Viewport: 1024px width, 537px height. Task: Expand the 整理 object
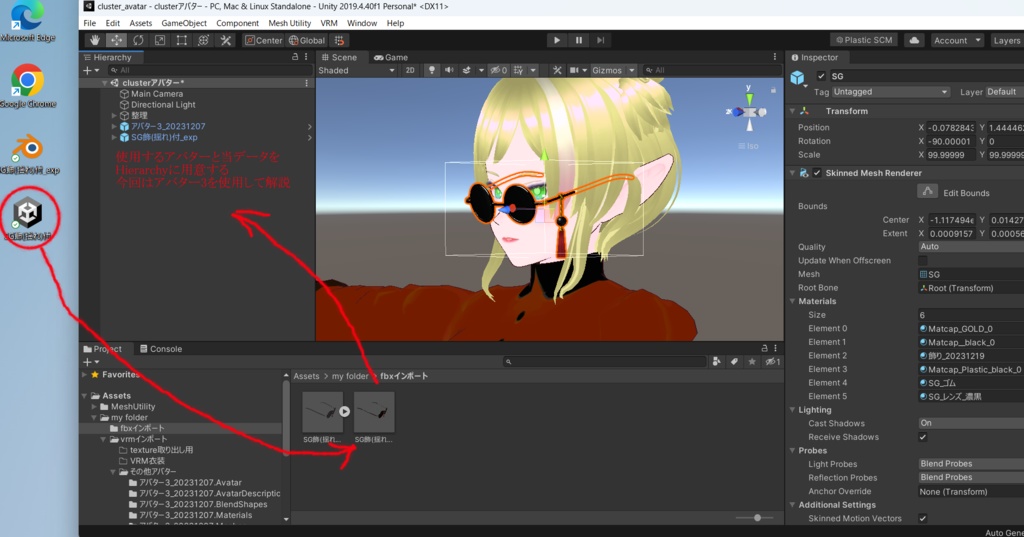point(114,116)
